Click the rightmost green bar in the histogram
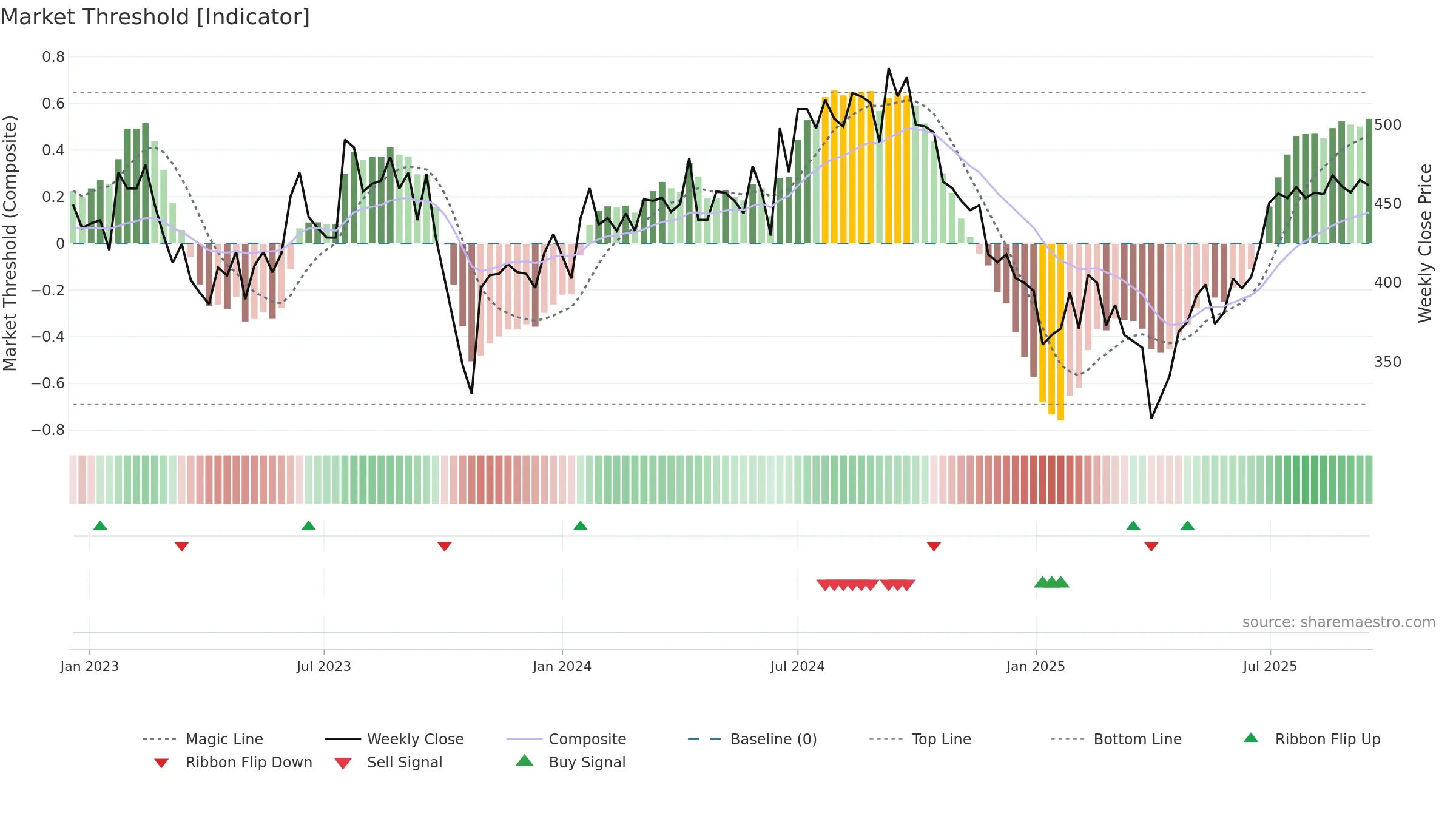Viewport: 1456px width, 819px height. click(1369, 181)
